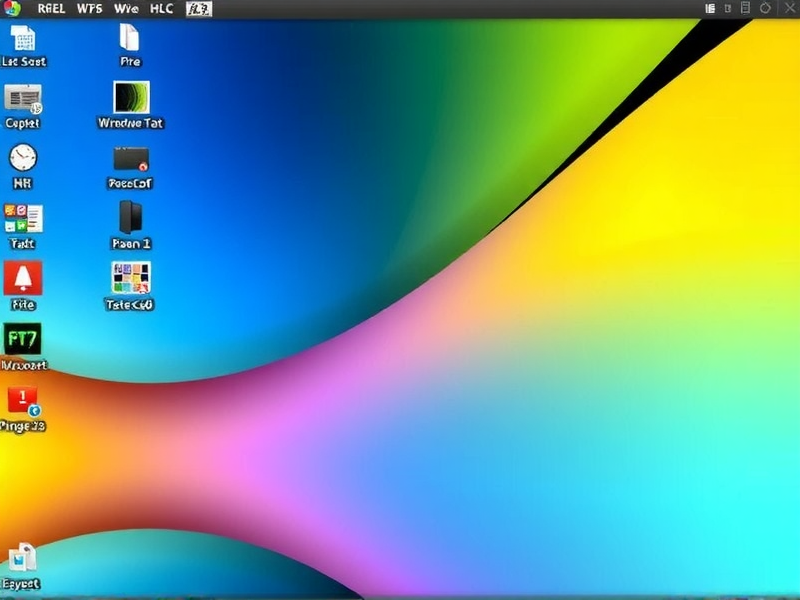Open the red alert 'Pinge 23' icon
The height and width of the screenshot is (600, 800).
(x=22, y=400)
